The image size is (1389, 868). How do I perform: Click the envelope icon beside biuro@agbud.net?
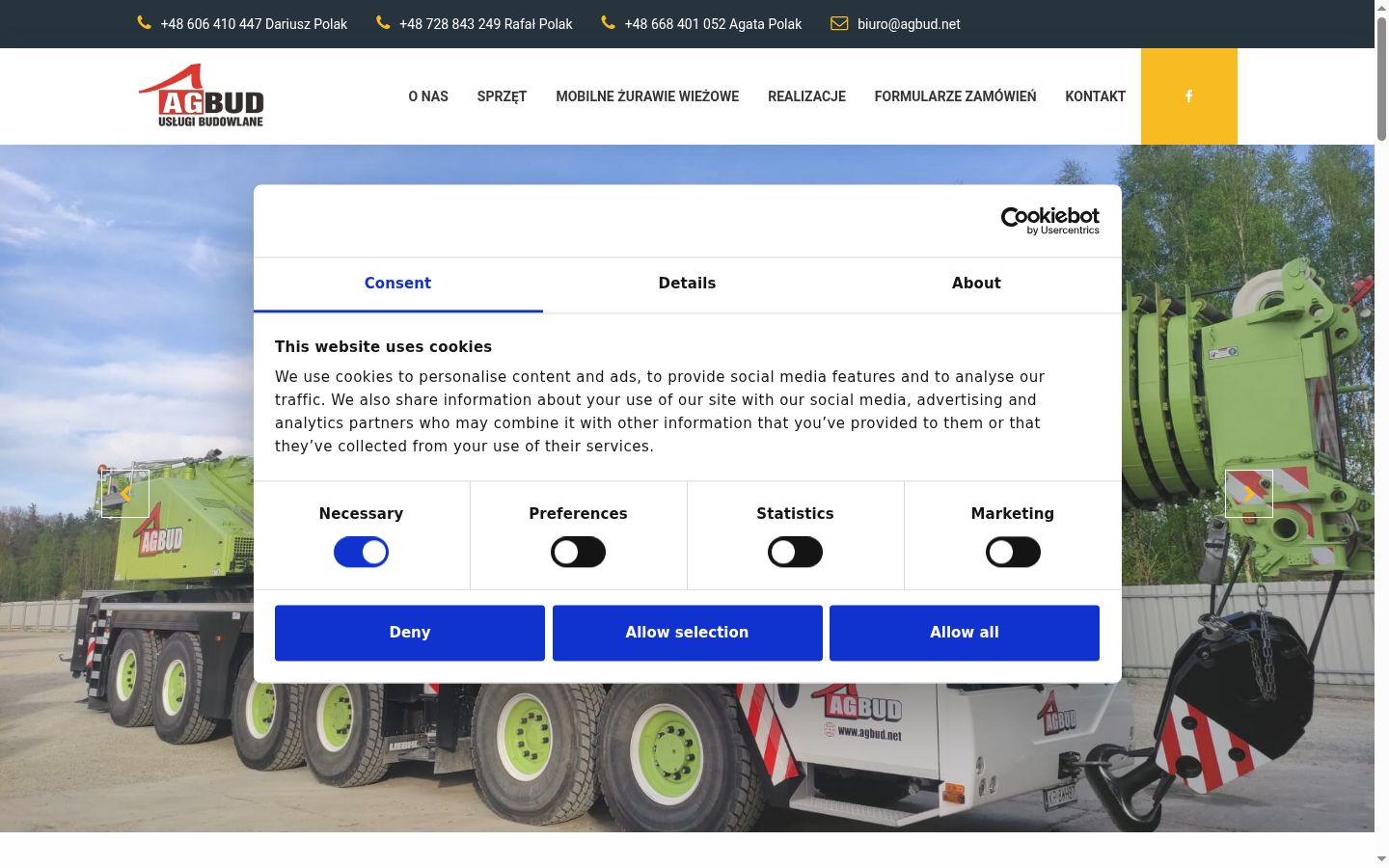(839, 23)
